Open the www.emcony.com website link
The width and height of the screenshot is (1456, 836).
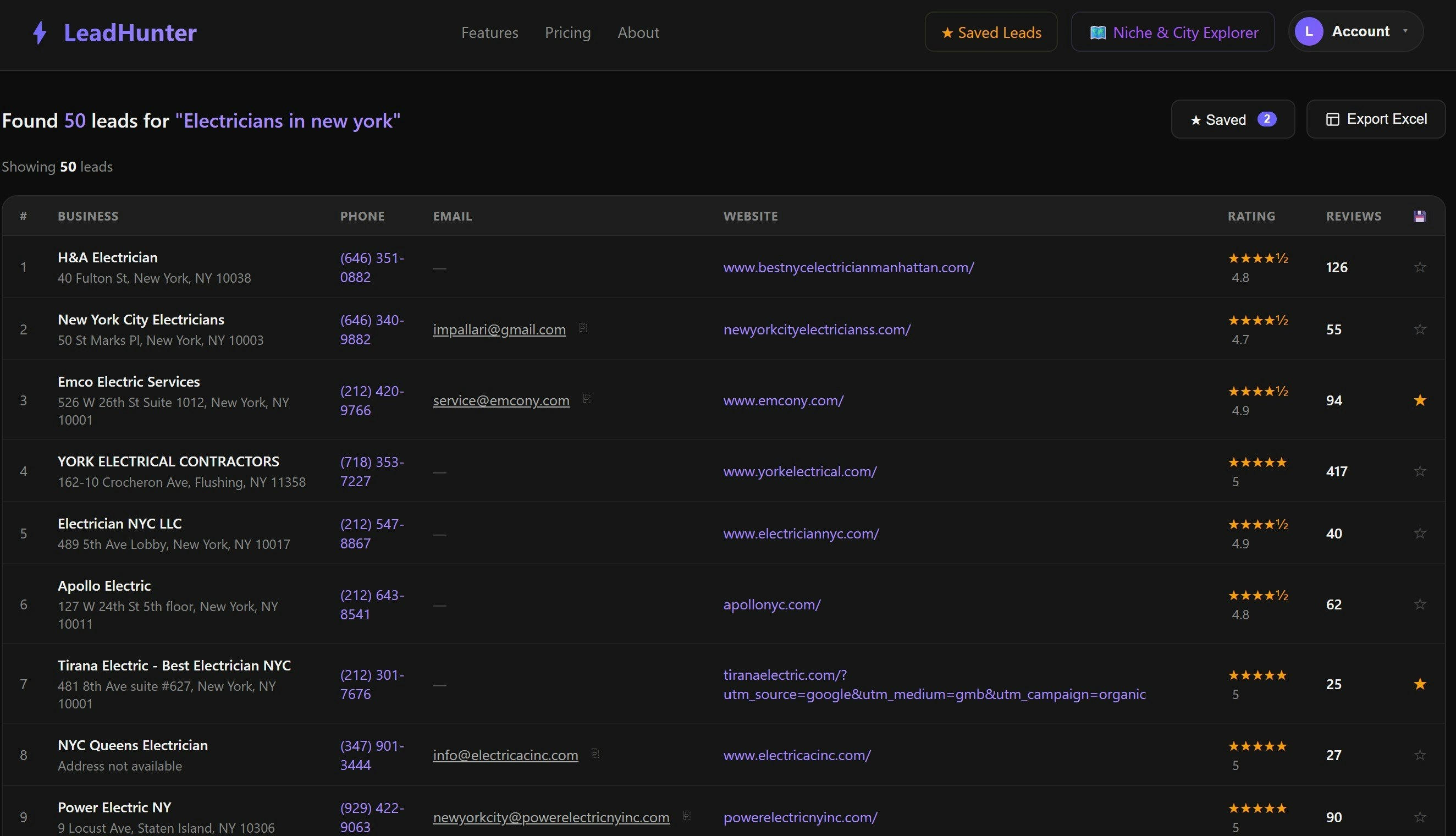783,400
